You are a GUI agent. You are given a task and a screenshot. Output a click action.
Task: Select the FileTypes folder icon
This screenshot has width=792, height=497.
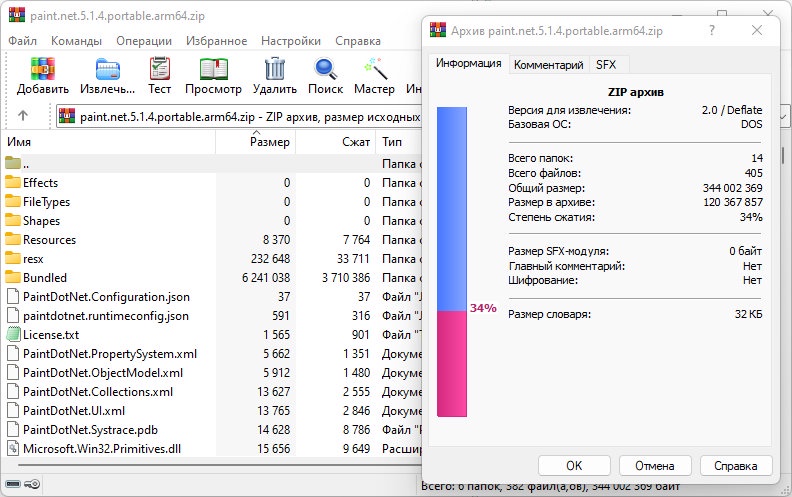13,202
